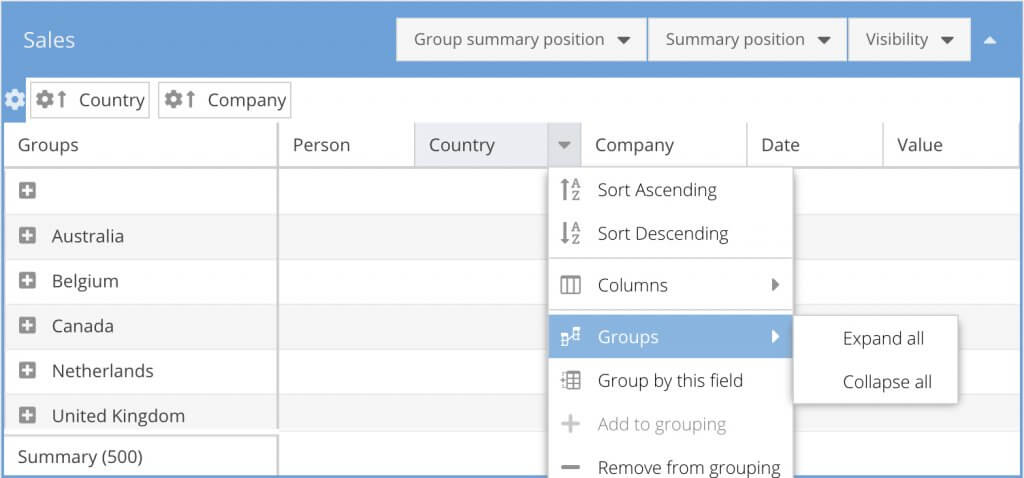
Task: Click the Columns grid icon in menu
Action: (x=570, y=285)
